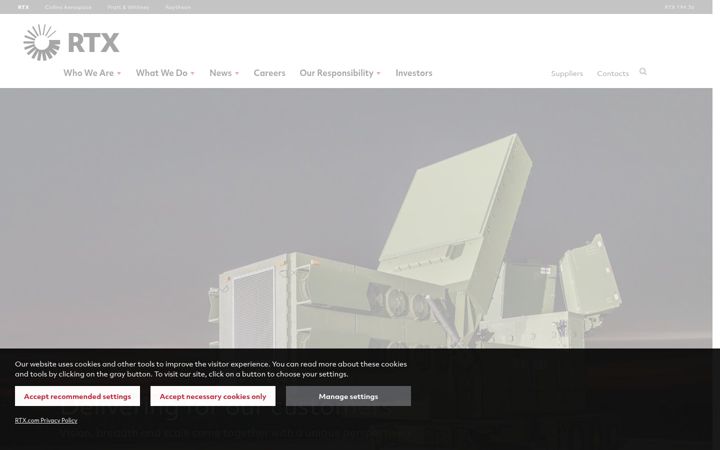Open Manage settings for cookies
Viewport: 720px width, 450px height.
tap(348, 396)
